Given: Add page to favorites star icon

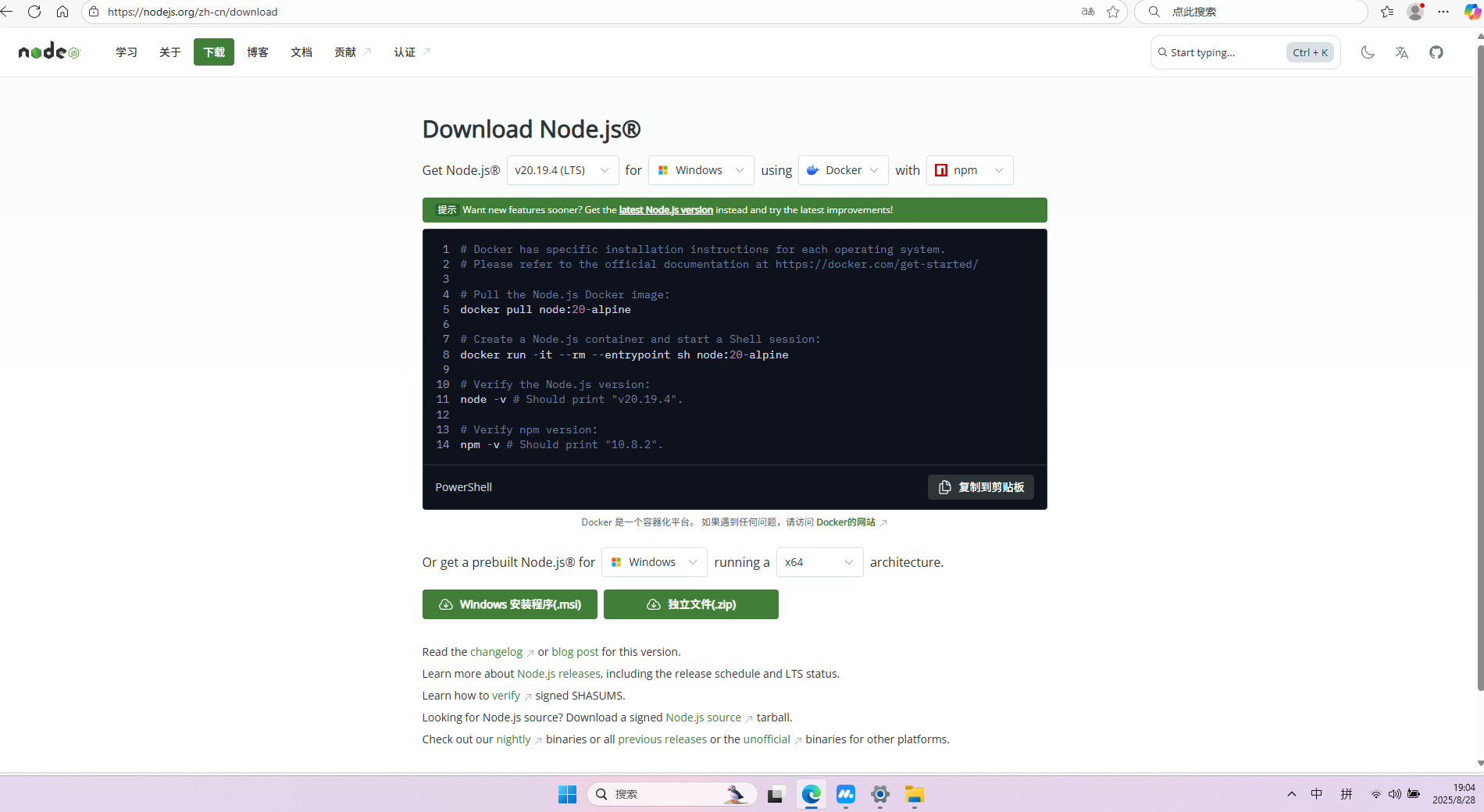Looking at the screenshot, I should 1113,12.
